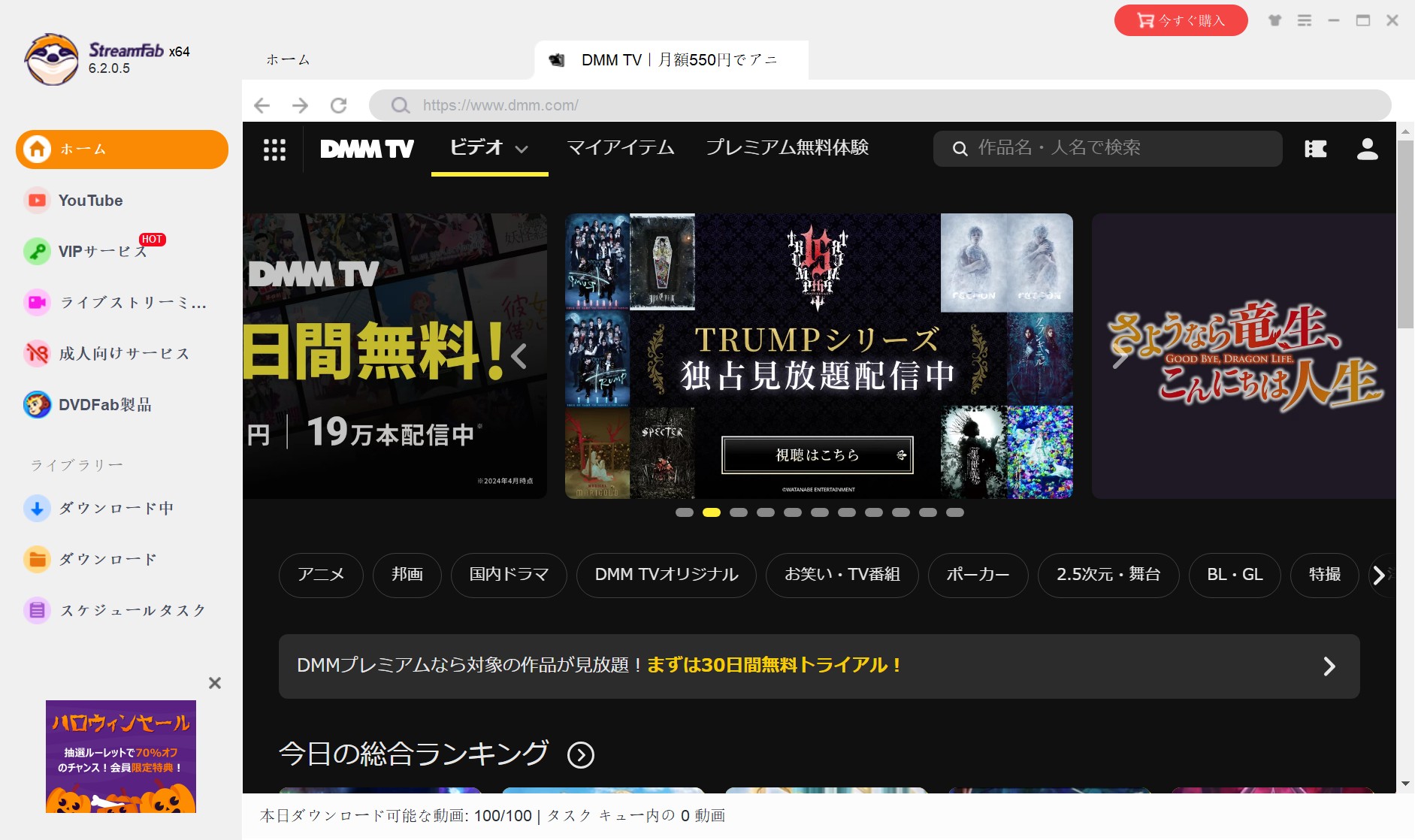Click the magnifier icon in address bar
This screenshot has height=840, width=1415.
pos(401,105)
